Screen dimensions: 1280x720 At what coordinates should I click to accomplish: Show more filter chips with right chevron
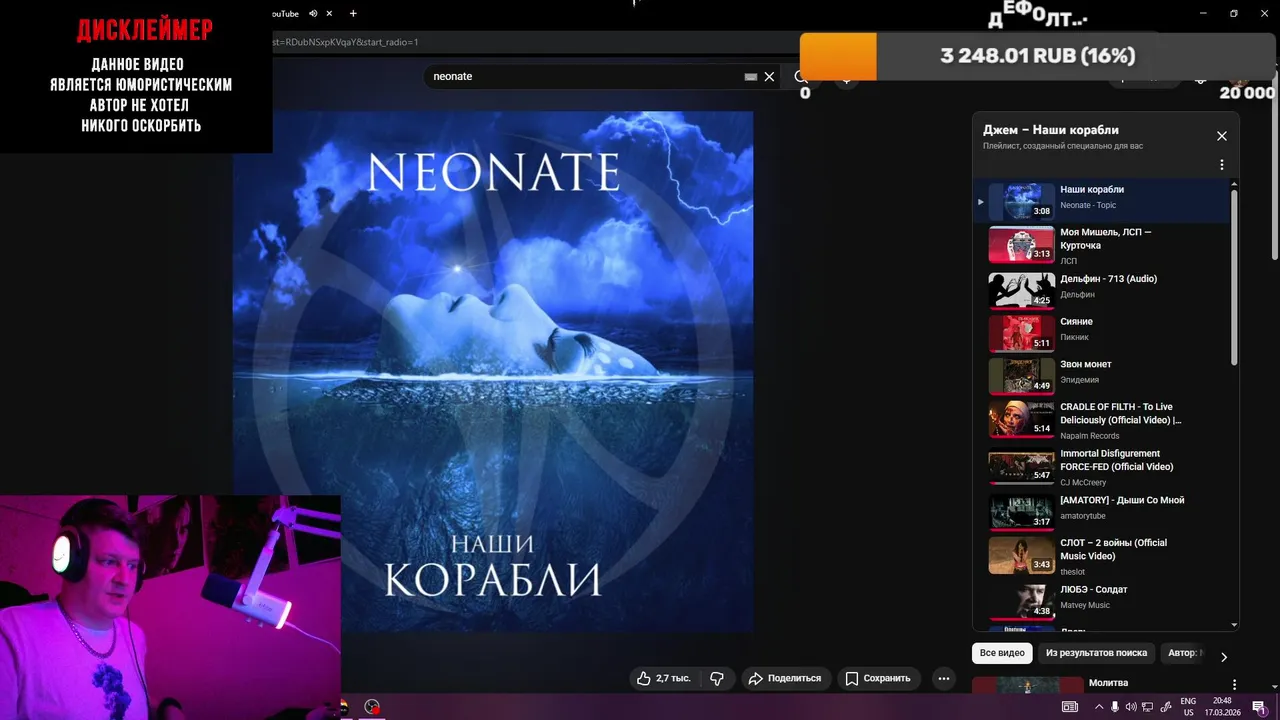point(1223,657)
